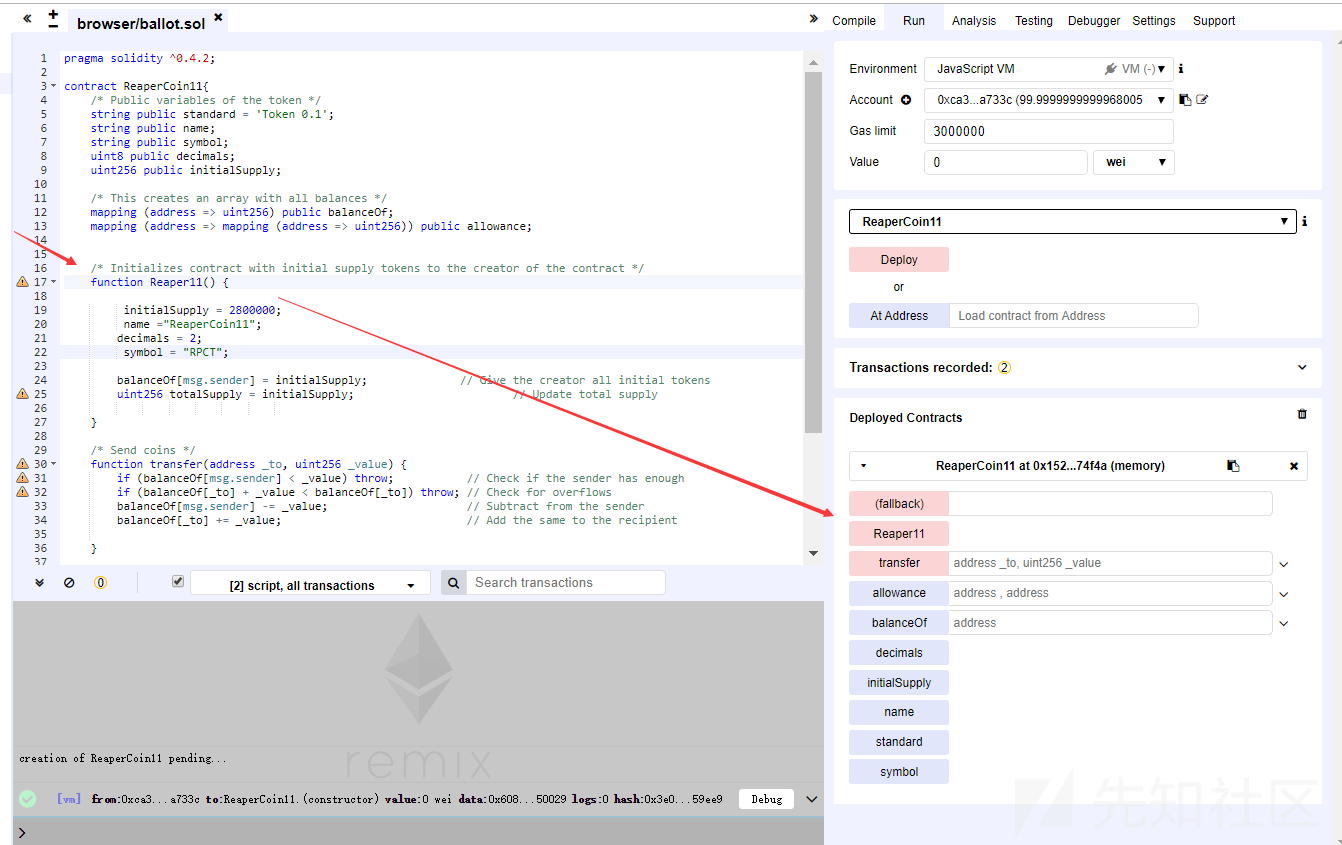1342x845 pixels.
Task: Create a new account with plus icon
Action: click(x=906, y=100)
